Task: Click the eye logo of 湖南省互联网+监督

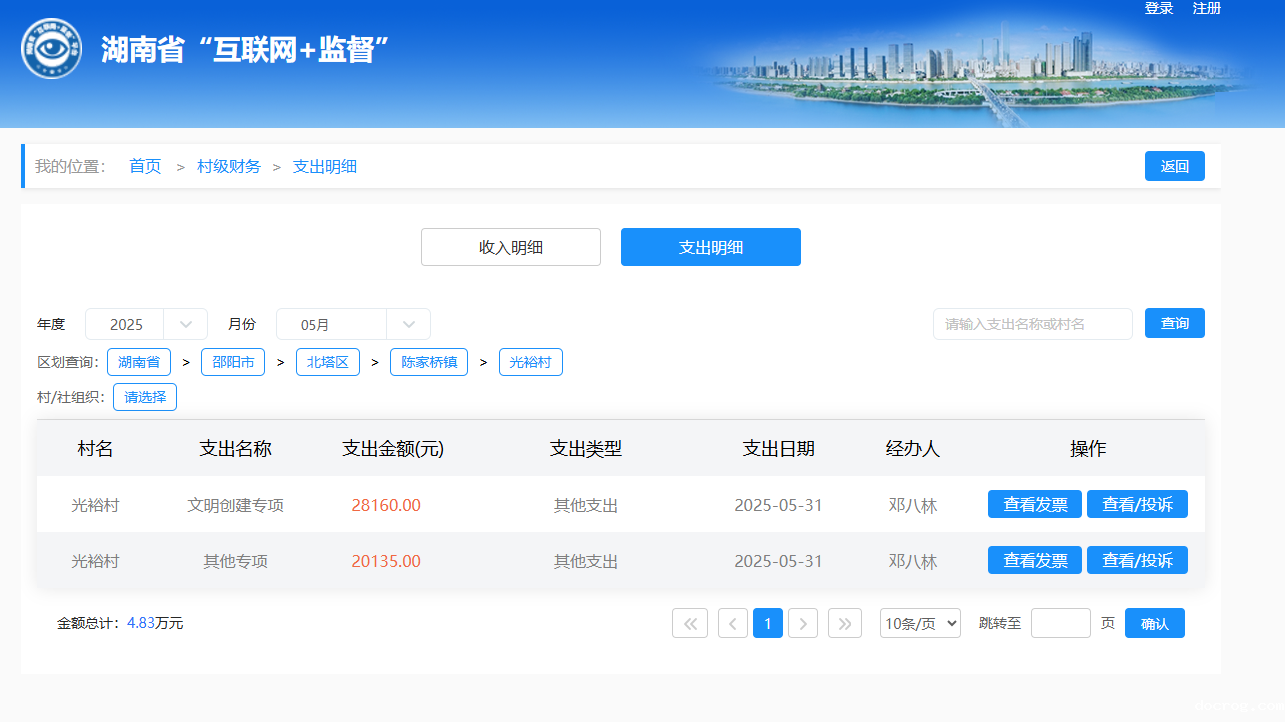Action: tap(51, 48)
